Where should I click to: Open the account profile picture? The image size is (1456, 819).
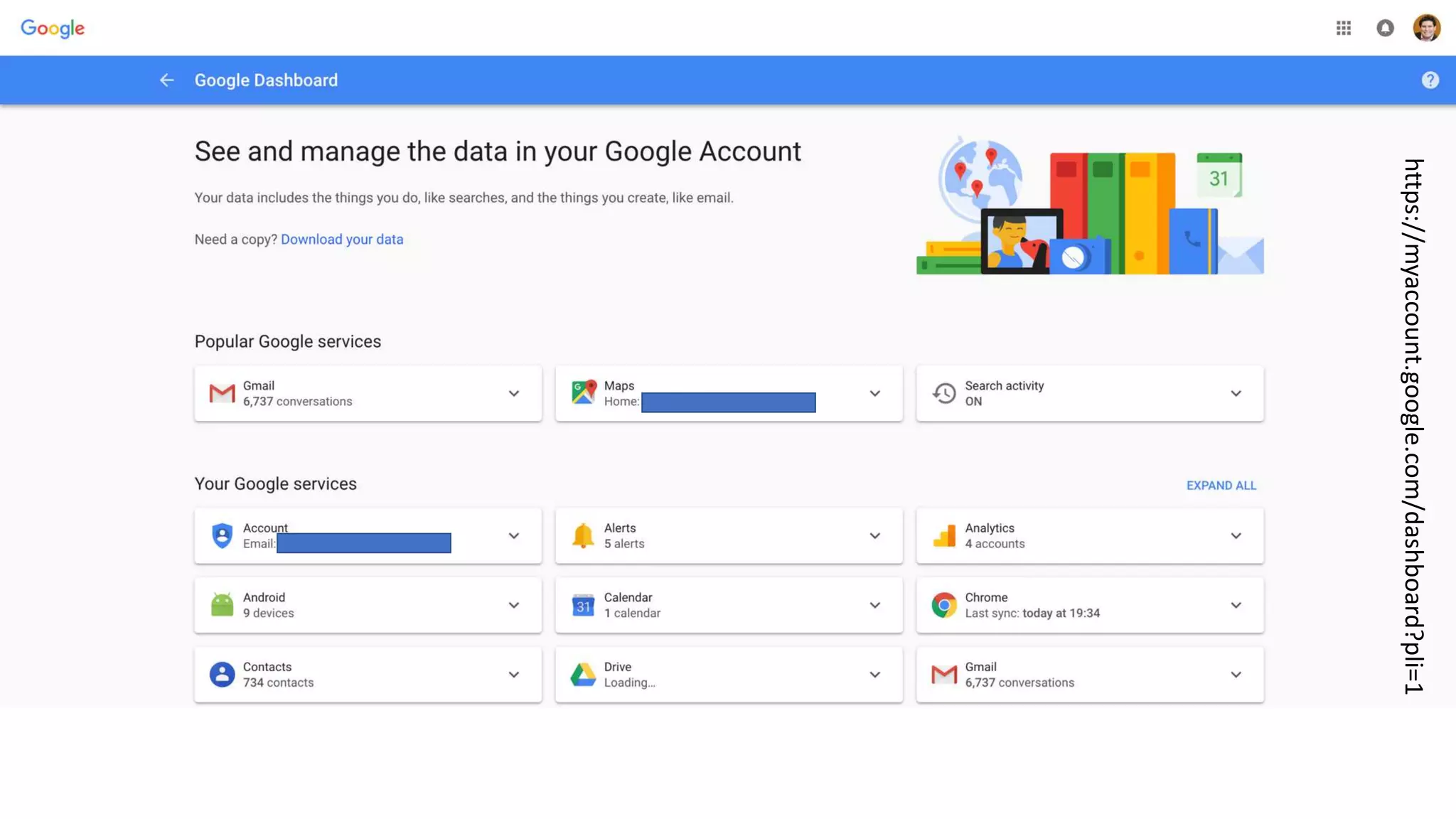(1426, 28)
